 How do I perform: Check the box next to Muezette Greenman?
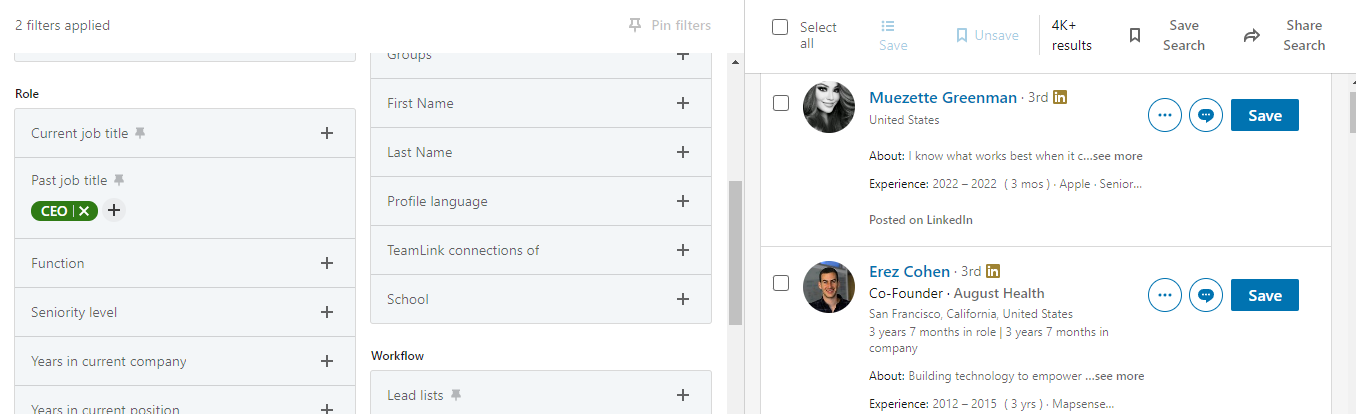pyautogui.click(x=781, y=103)
